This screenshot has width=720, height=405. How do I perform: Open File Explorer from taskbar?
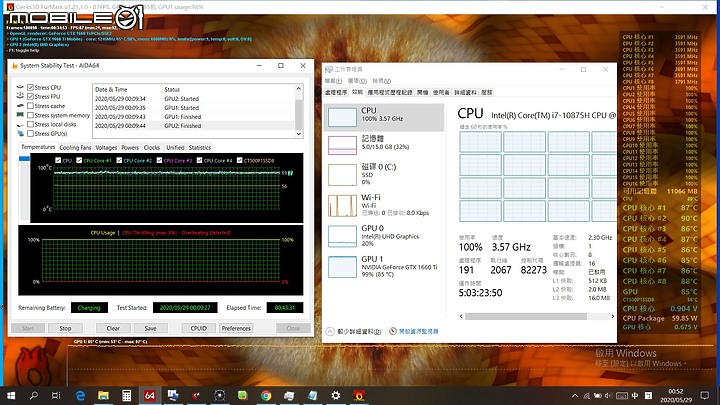point(103,395)
